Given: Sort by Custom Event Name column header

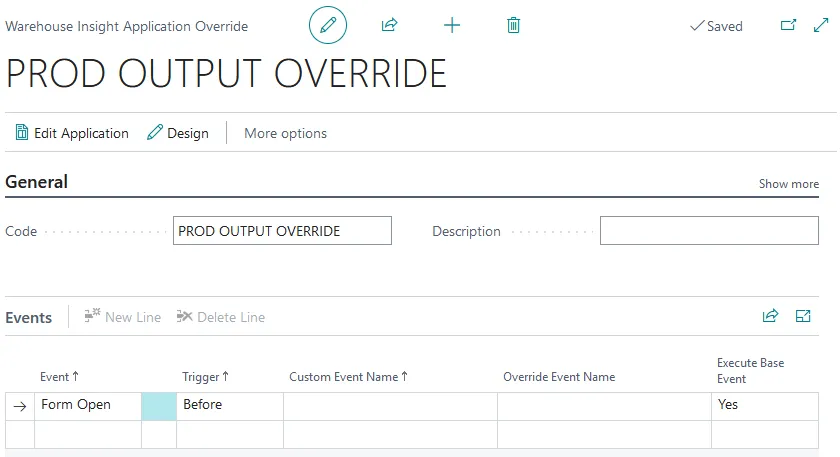Looking at the screenshot, I should point(348,377).
